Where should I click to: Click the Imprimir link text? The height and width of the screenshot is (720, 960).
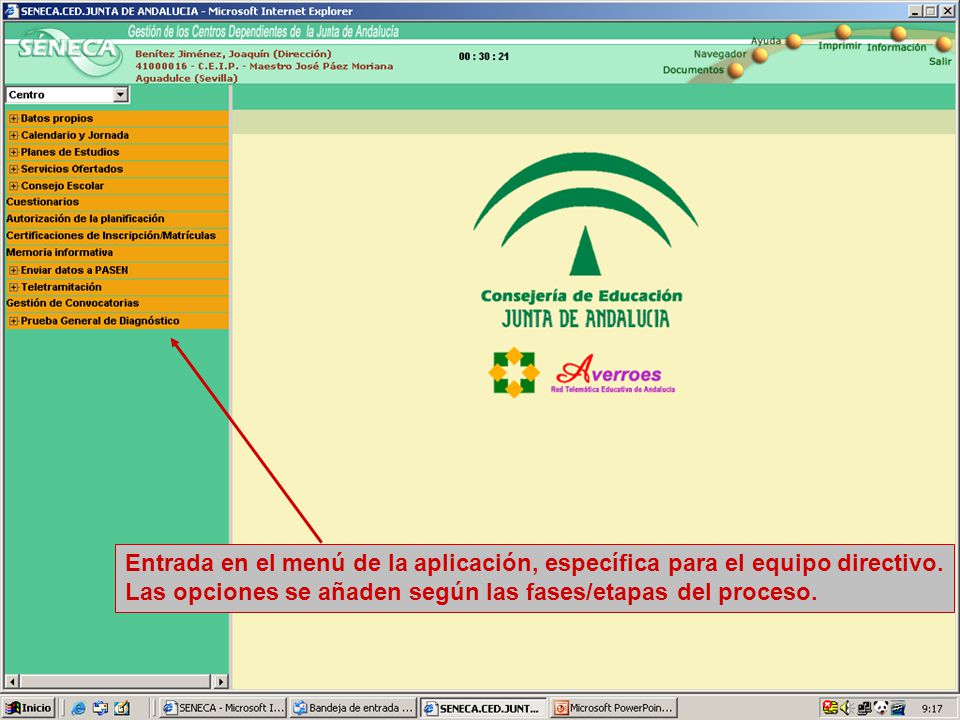[839, 46]
